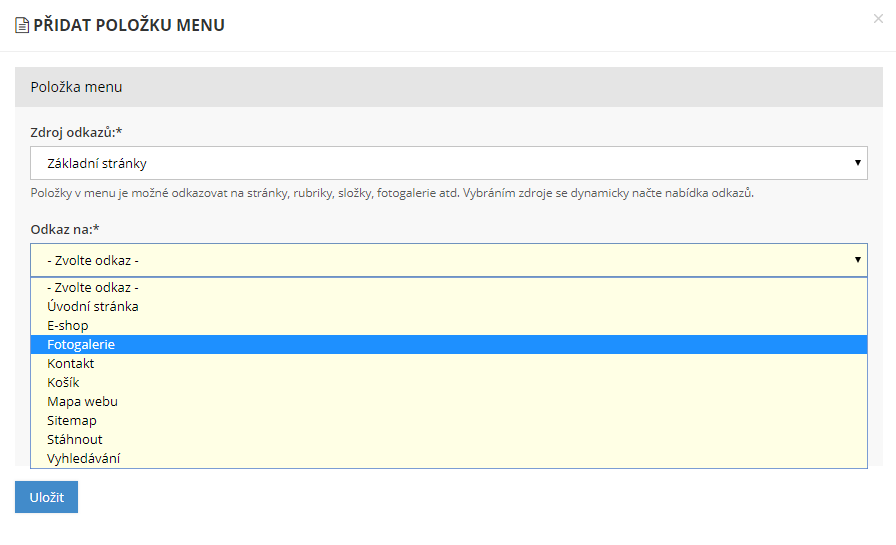Choose Kontakt from the link options
The width and height of the screenshot is (896, 545).
(70, 363)
